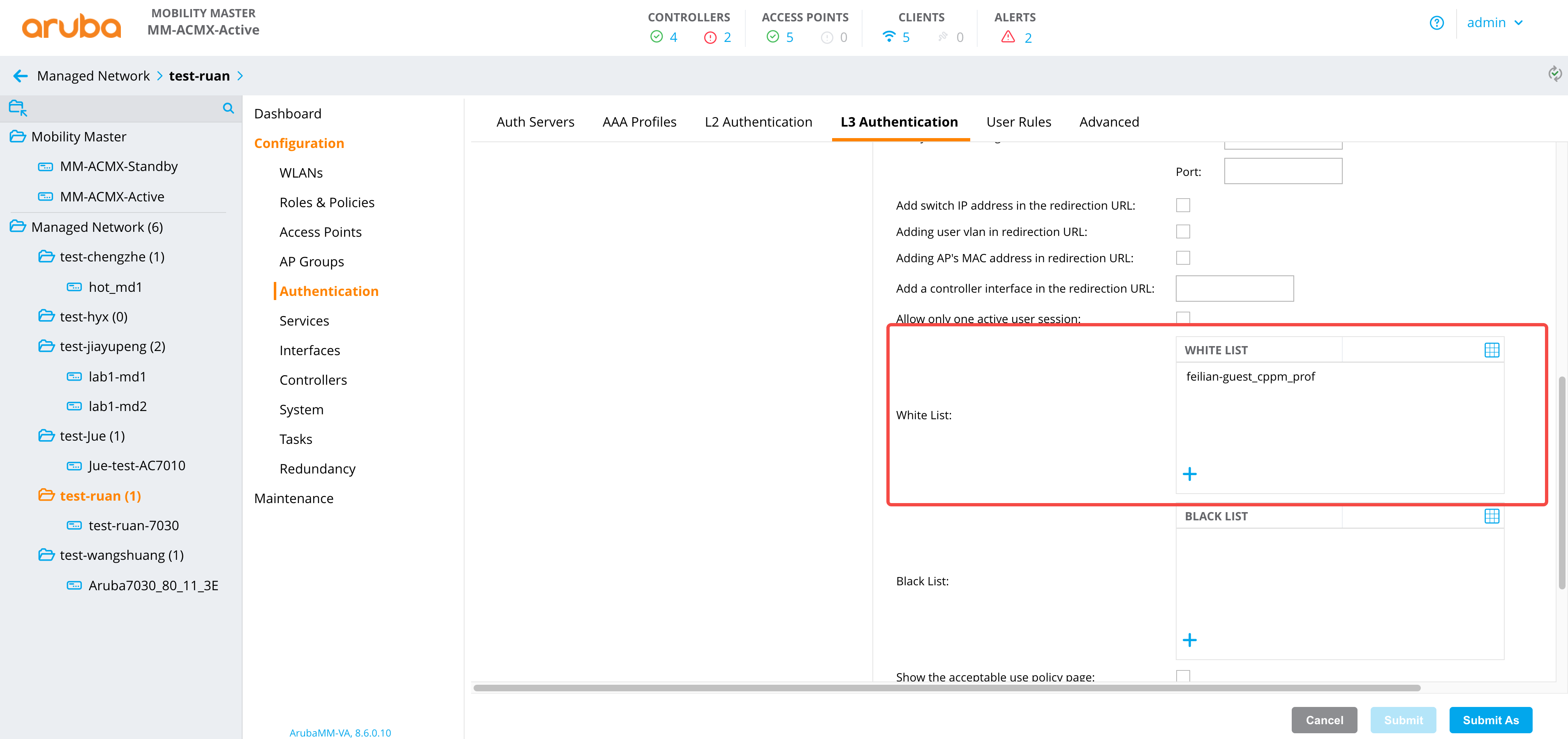
Task: Go back using the left arrow icon
Action: [20, 76]
